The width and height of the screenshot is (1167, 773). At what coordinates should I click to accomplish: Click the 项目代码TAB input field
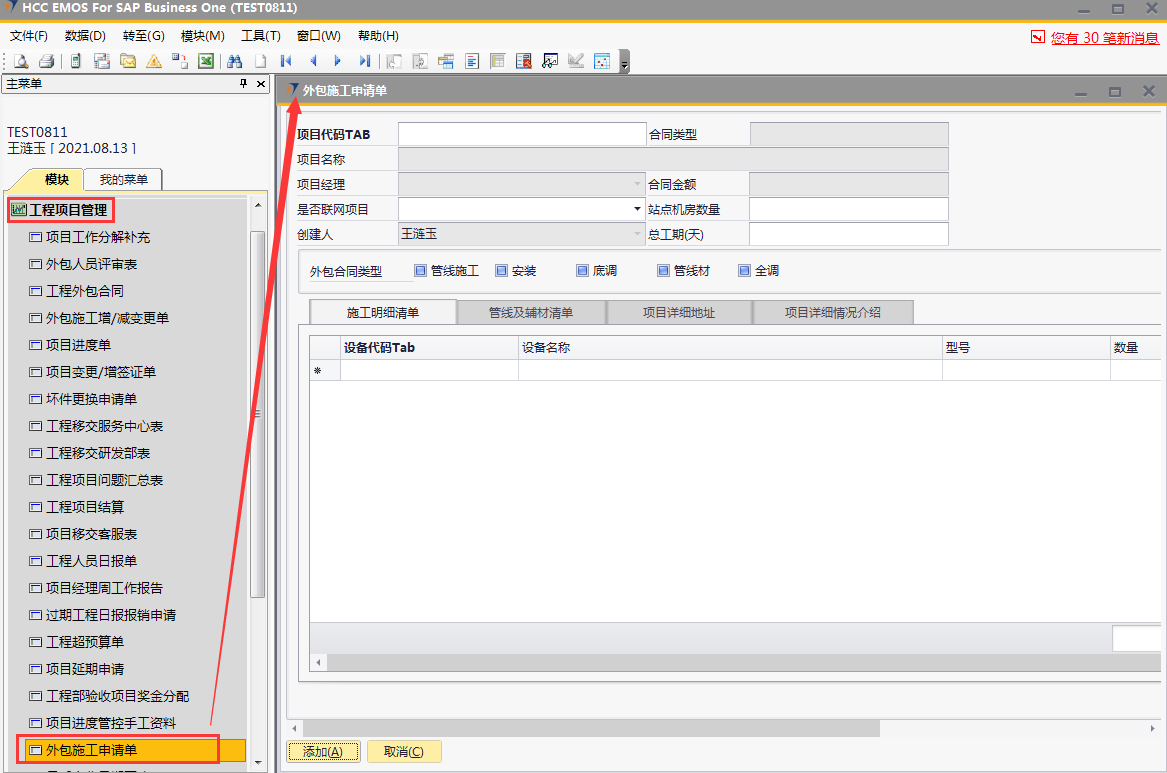pos(522,134)
